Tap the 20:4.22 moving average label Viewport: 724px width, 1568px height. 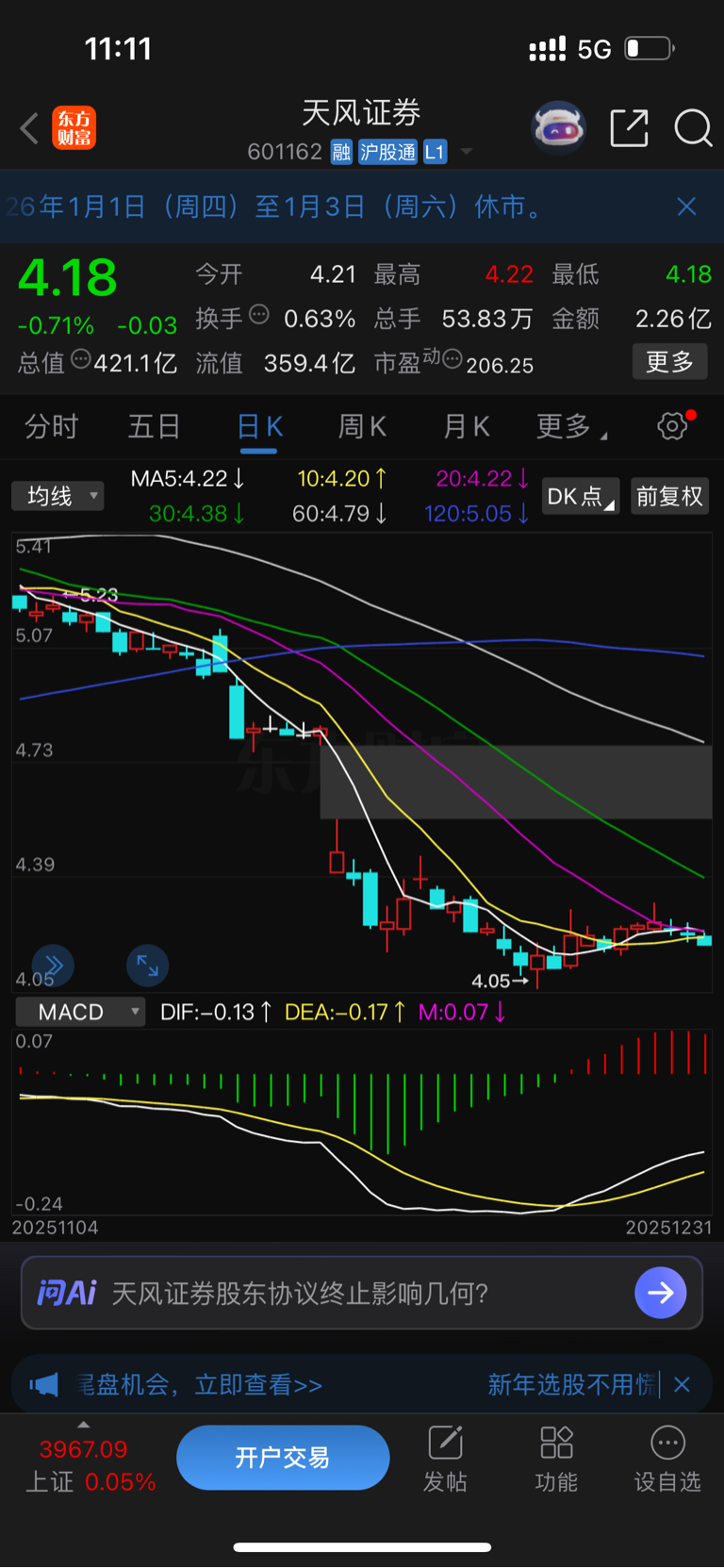(482, 479)
